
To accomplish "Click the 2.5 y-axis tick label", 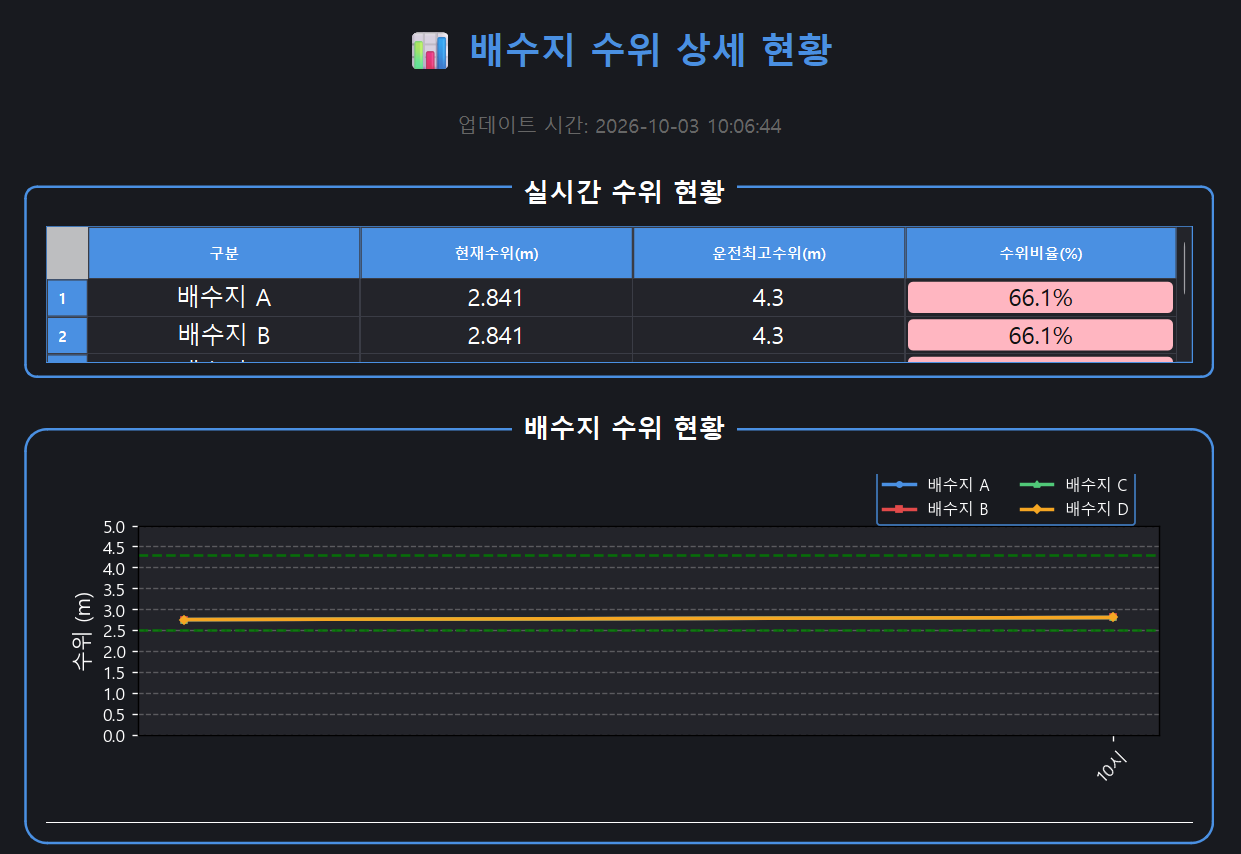I will (116, 631).
